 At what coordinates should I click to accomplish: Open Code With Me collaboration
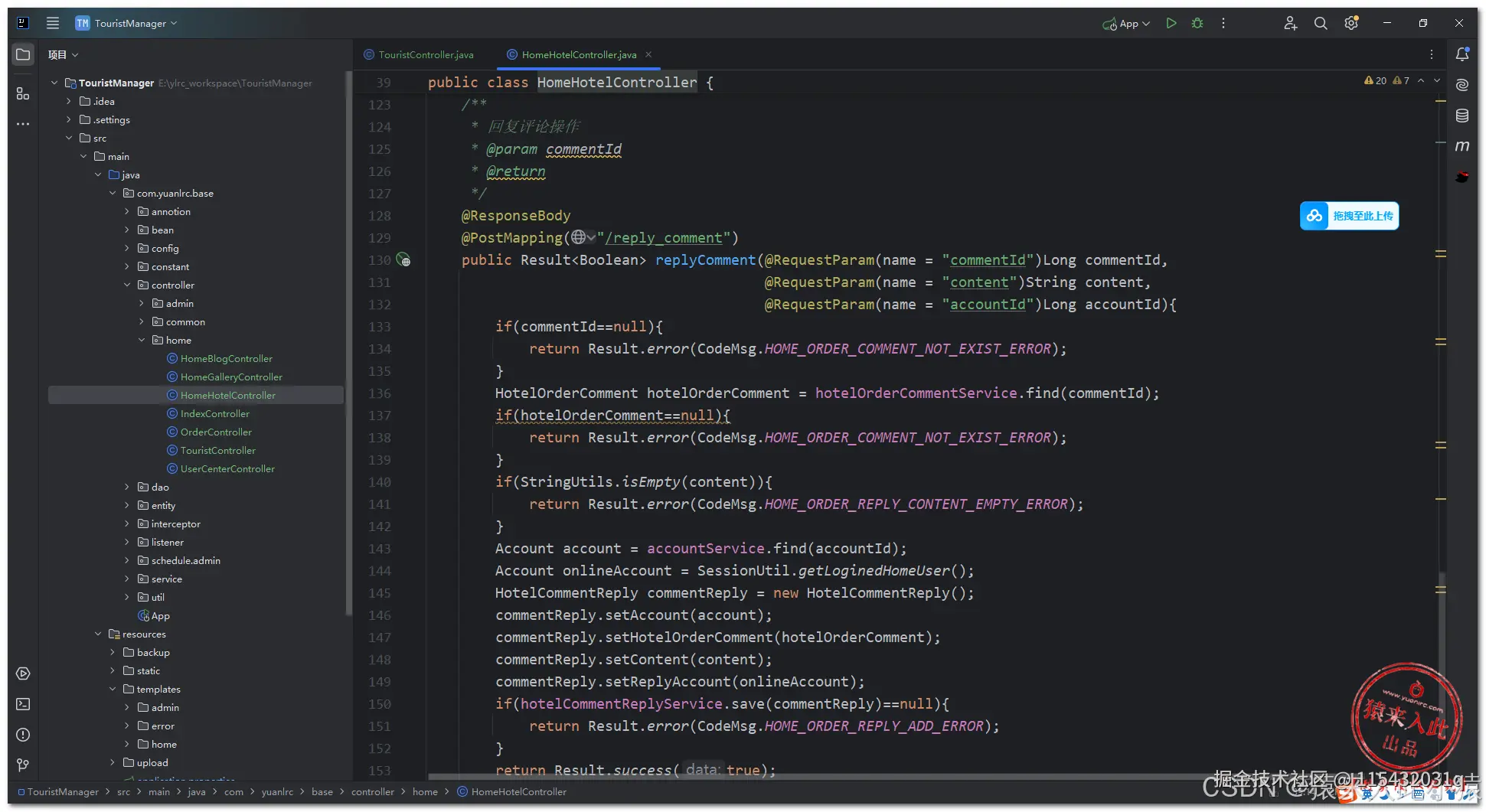click(x=1291, y=23)
